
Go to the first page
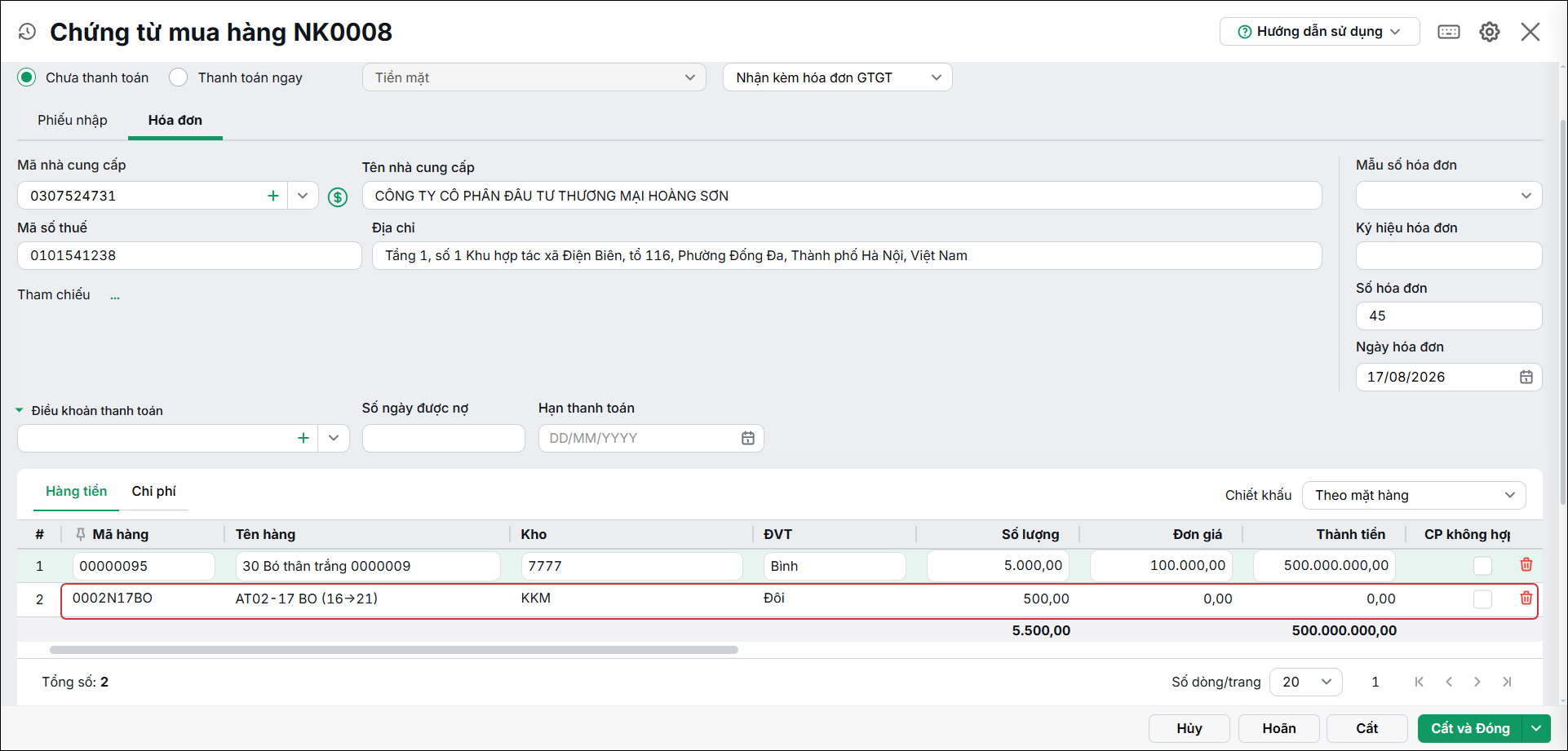(x=1420, y=682)
